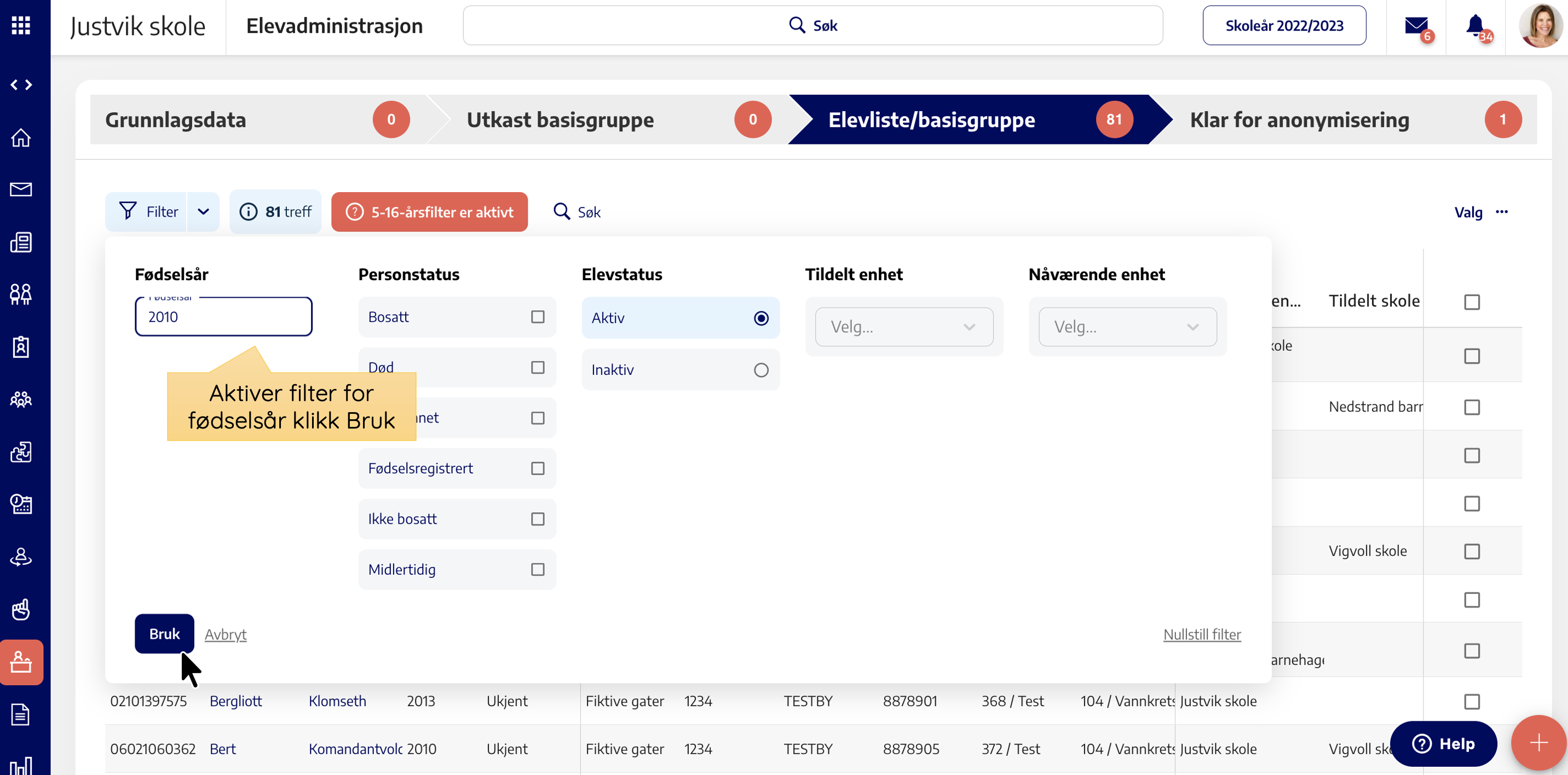The image size is (1568, 775).
Task: Select the Inaktiv elevstatus radio button
Action: click(x=761, y=370)
